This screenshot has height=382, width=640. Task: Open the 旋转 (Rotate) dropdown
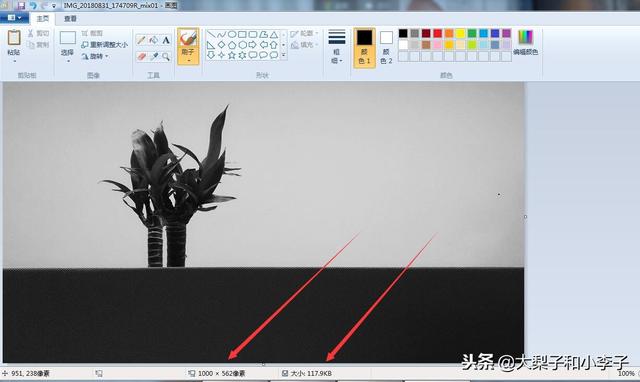[x=95, y=56]
